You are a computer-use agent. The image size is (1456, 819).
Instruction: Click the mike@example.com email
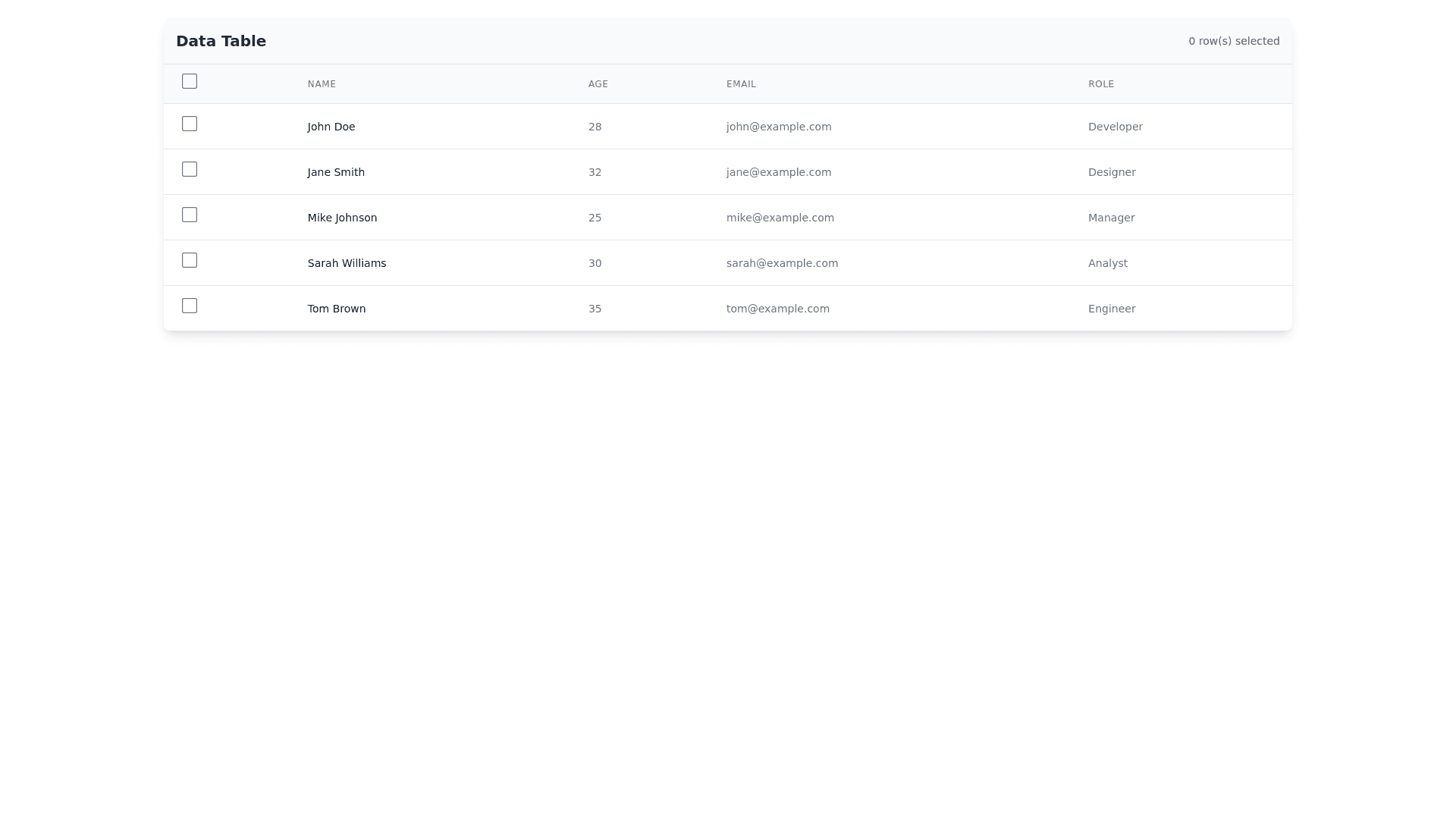[780, 218]
